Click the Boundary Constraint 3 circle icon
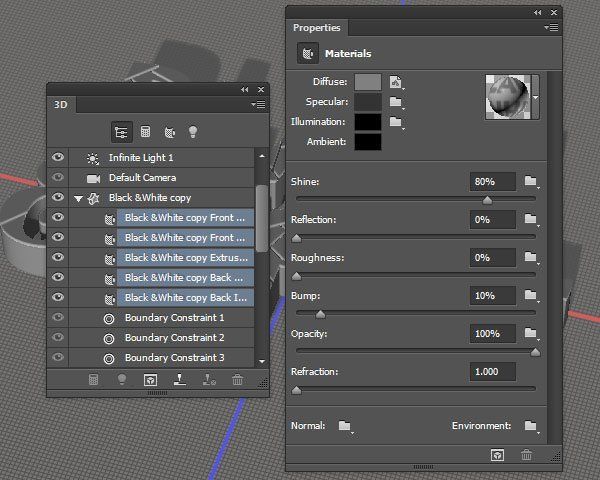 pyautogui.click(x=109, y=358)
